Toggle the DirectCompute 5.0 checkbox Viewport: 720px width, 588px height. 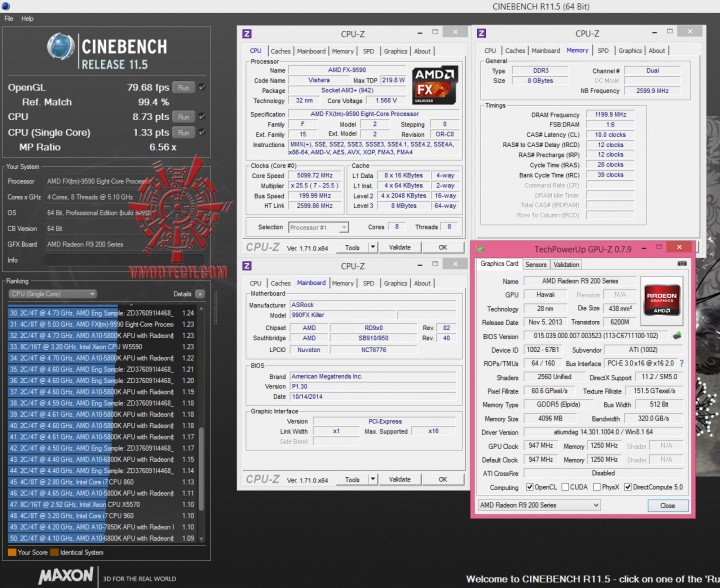click(628, 487)
